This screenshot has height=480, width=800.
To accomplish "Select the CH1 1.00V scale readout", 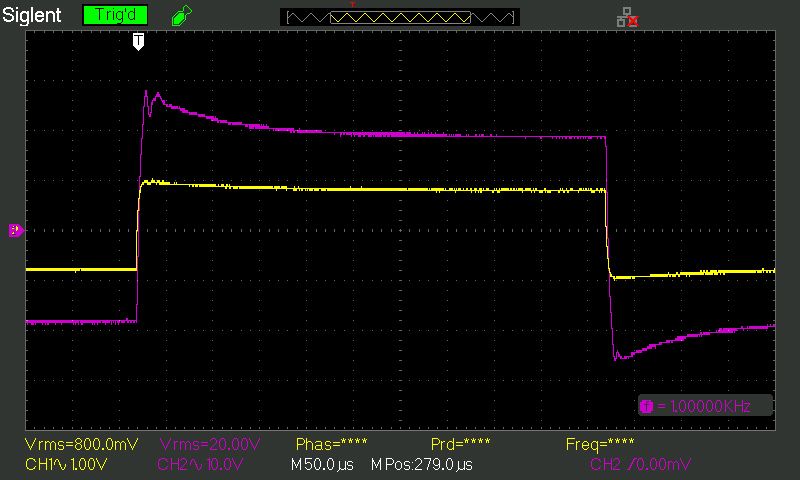I will coord(66,465).
